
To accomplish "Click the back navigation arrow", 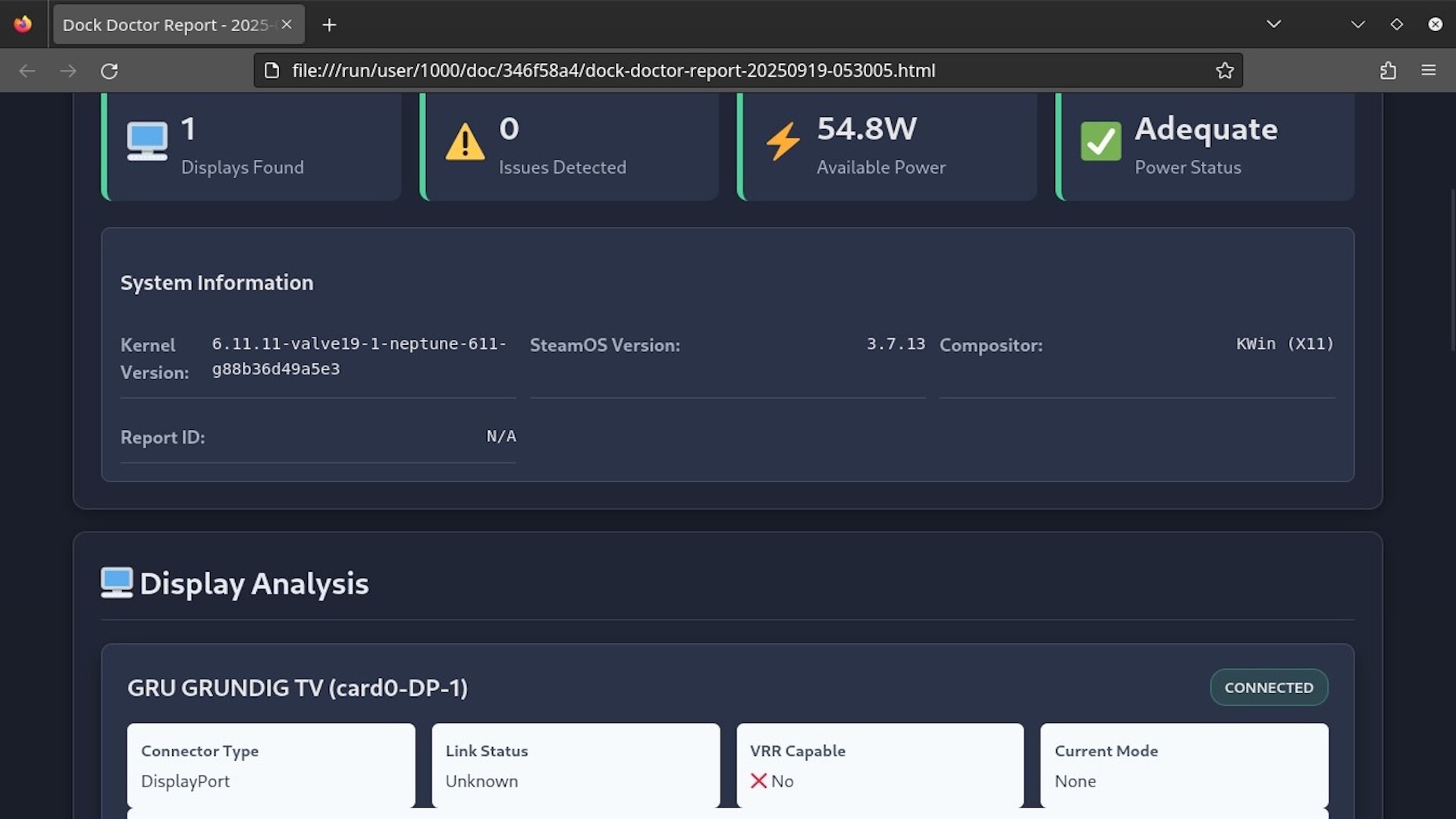I will pyautogui.click(x=27, y=71).
